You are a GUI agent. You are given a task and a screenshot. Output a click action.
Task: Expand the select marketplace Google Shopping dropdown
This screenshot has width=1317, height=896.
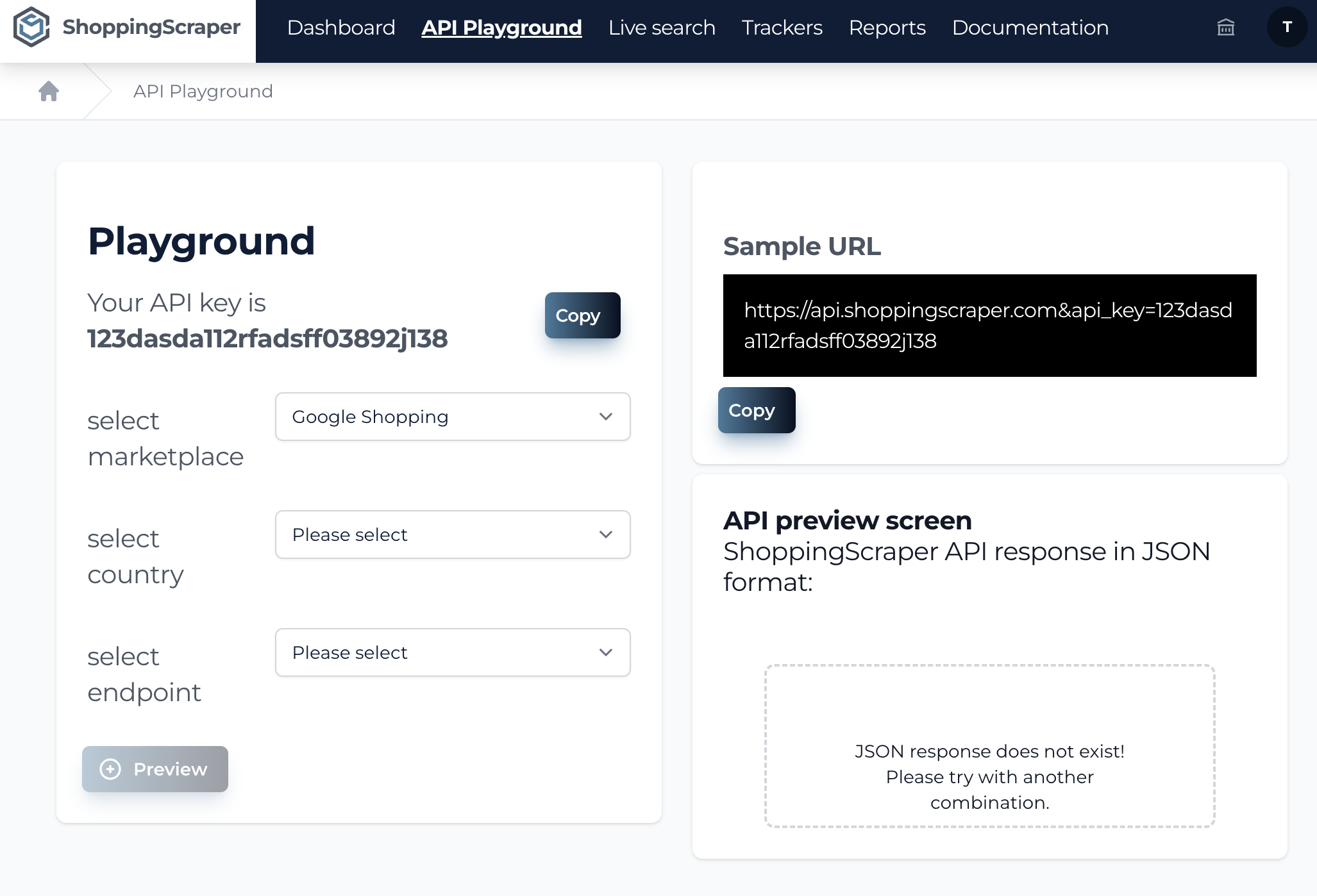442,417
